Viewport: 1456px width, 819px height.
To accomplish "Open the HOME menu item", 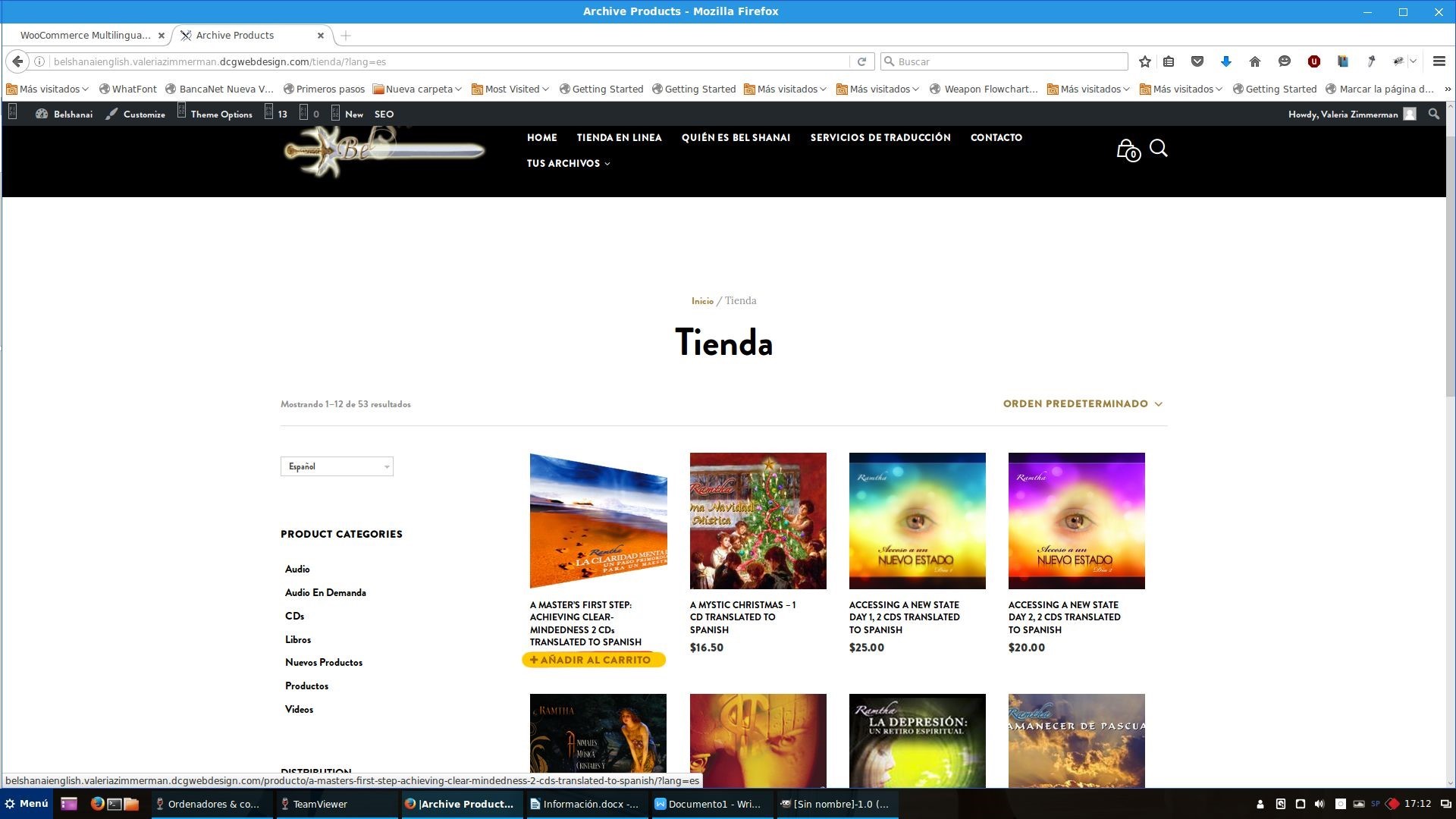I will [x=542, y=137].
